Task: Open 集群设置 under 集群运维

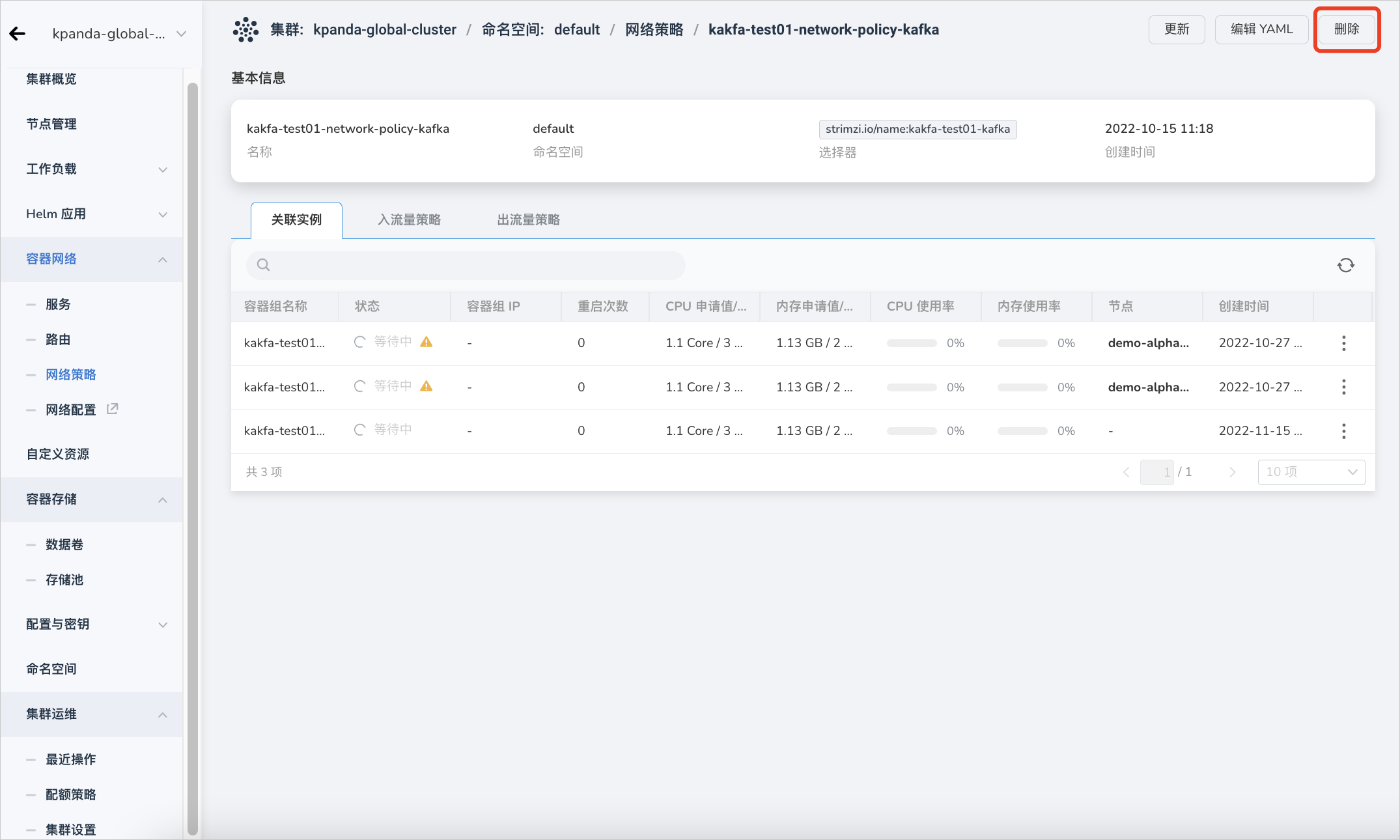Action: tap(70, 830)
